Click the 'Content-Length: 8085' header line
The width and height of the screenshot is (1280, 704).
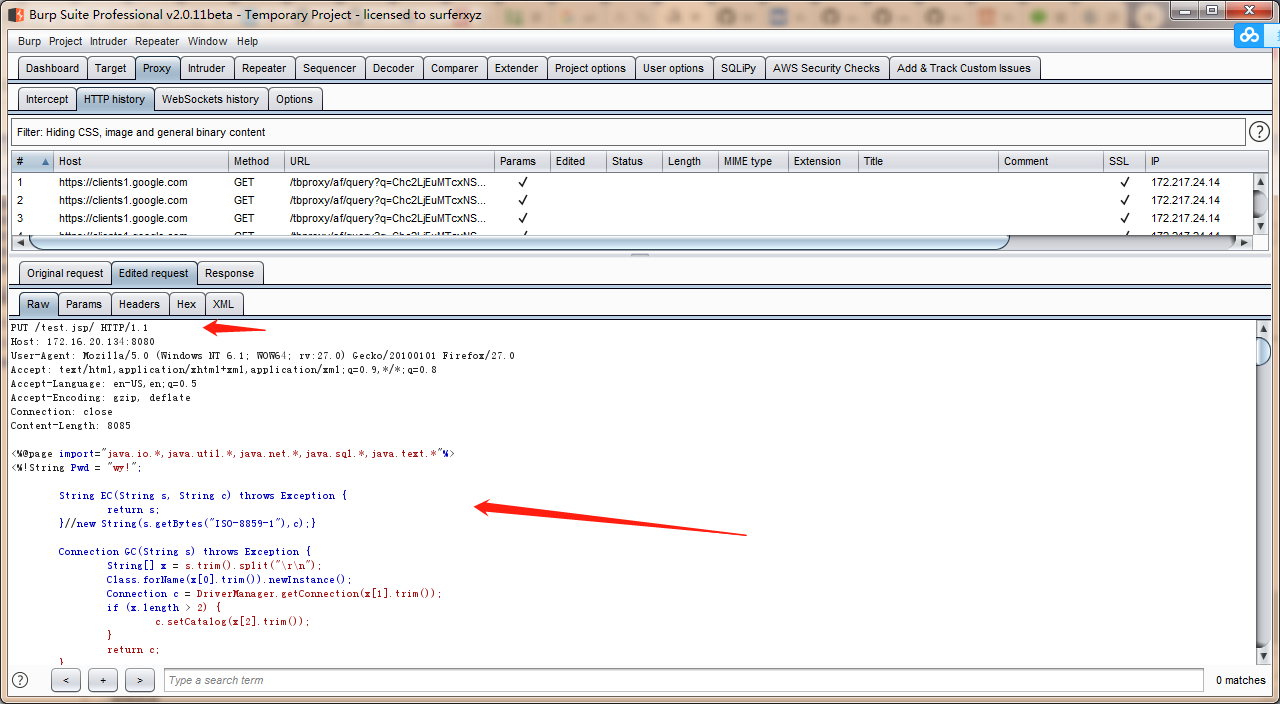(x=71, y=426)
